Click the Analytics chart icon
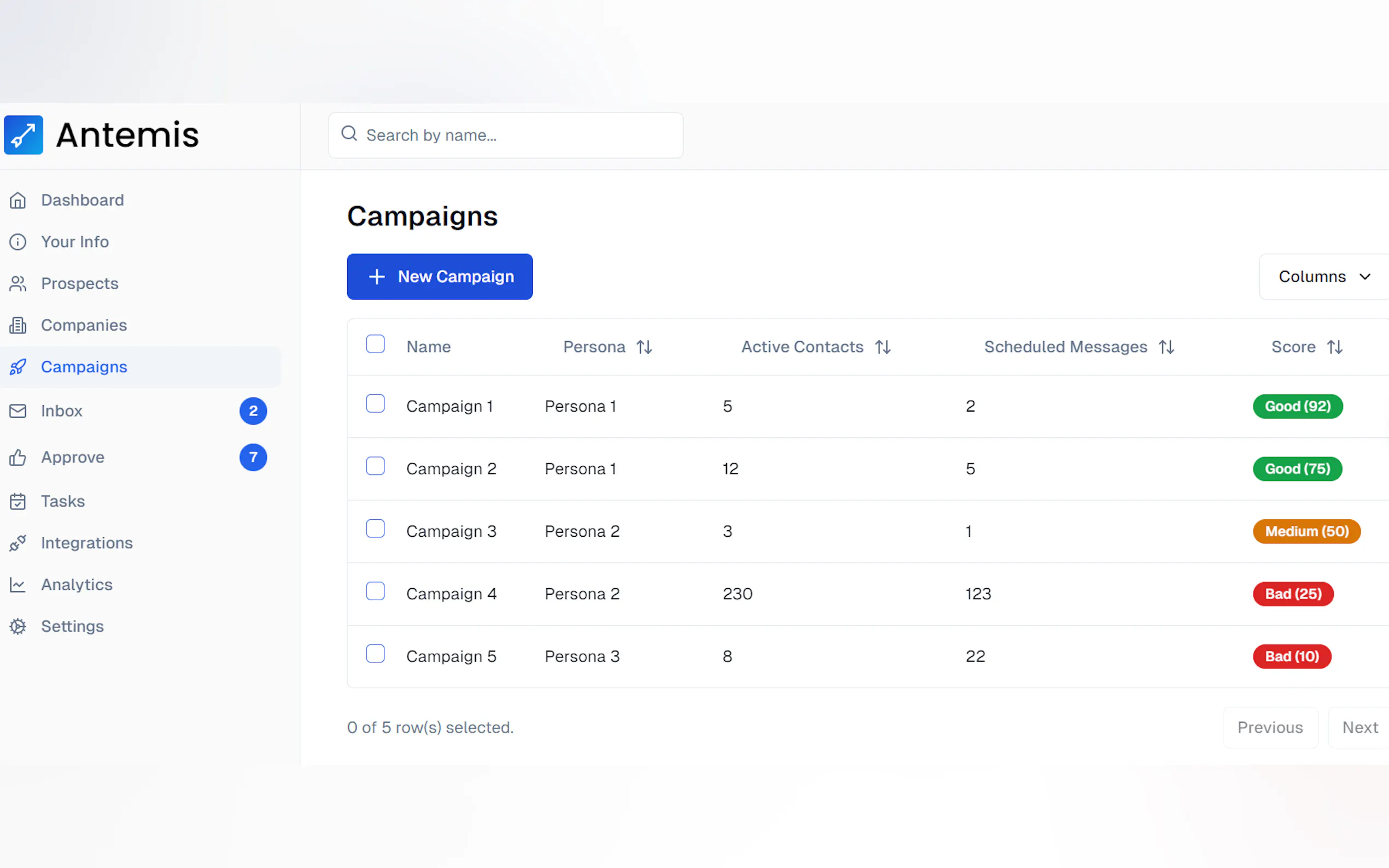This screenshot has height=868, width=1389. coord(18,585)
